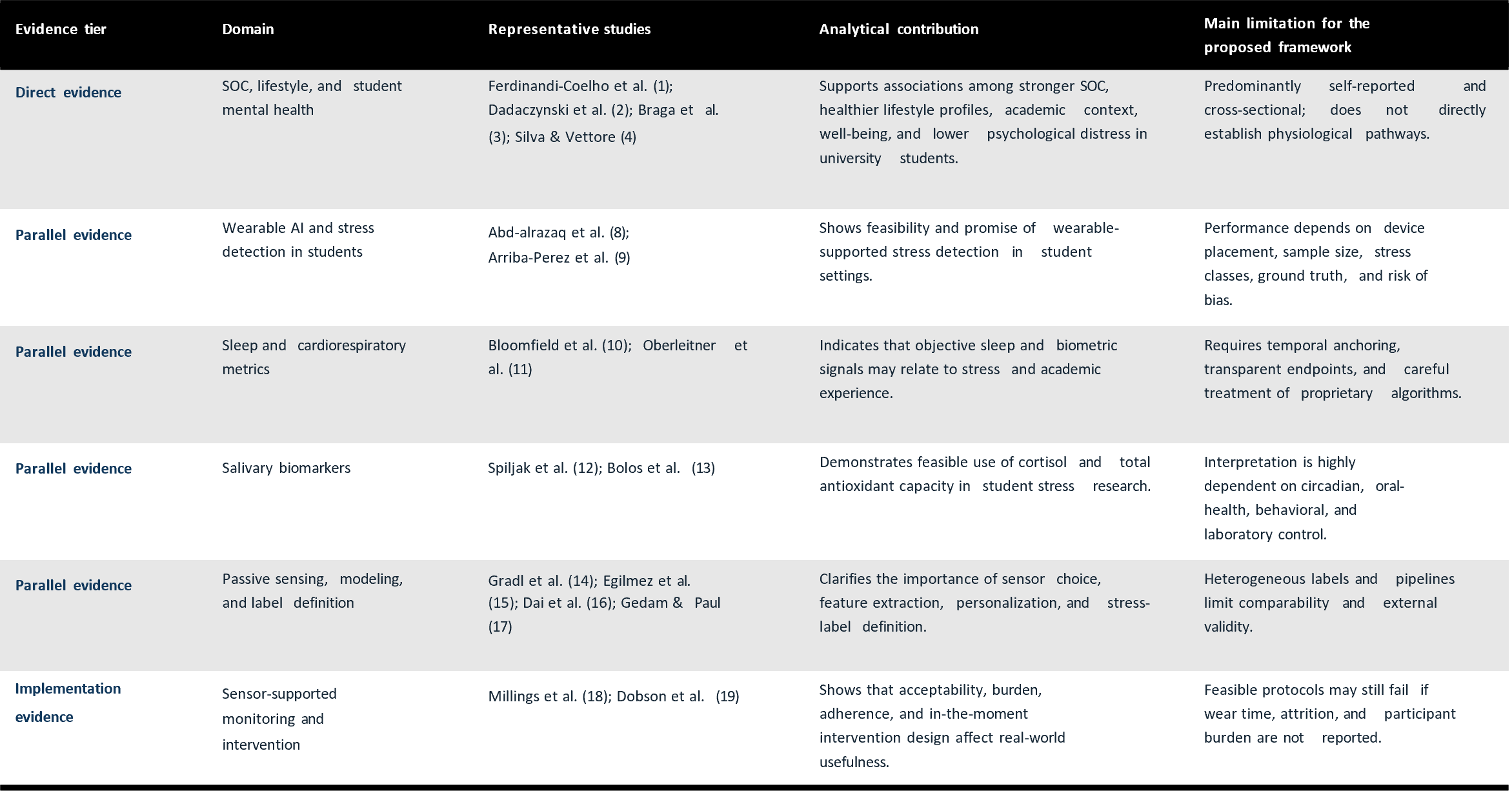Click the Ferdinandi-Coelho et al. (1) citation
Image resolution: width=1512 pixels, height=791 pixels.
[580, 86]
